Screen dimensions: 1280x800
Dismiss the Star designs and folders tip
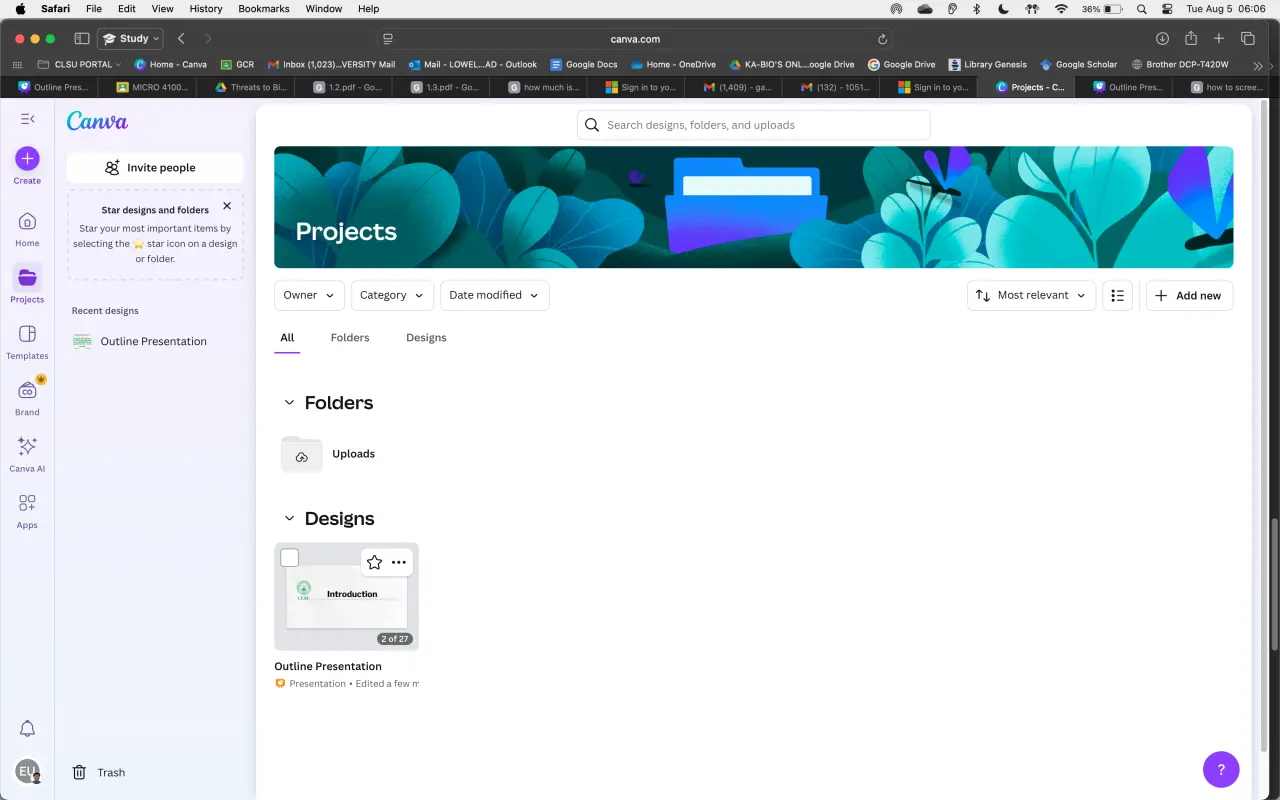tap(227, 206)
